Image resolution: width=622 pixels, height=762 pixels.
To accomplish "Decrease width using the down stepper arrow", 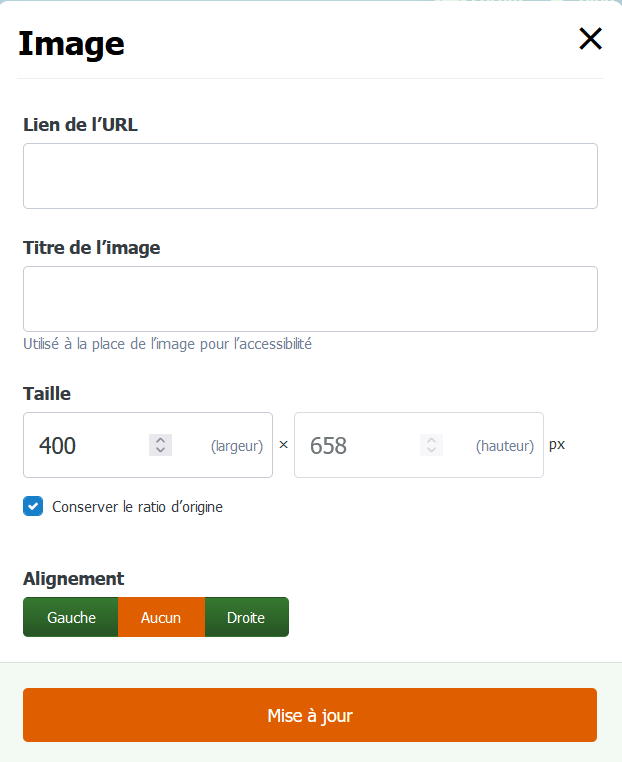I will click(x=160, y=450).
